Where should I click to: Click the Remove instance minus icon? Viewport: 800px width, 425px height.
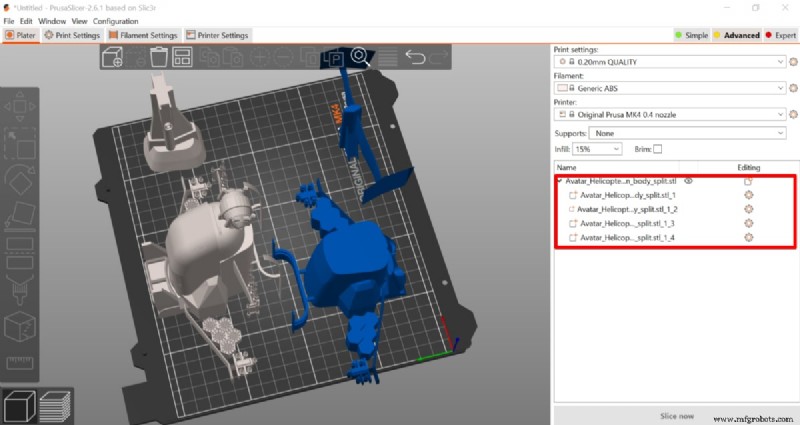[284, 57]
